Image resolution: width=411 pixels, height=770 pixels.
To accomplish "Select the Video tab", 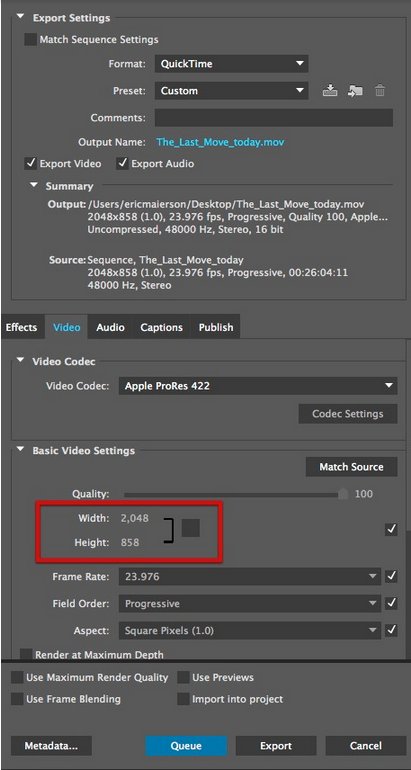I will tap(67, 327).
